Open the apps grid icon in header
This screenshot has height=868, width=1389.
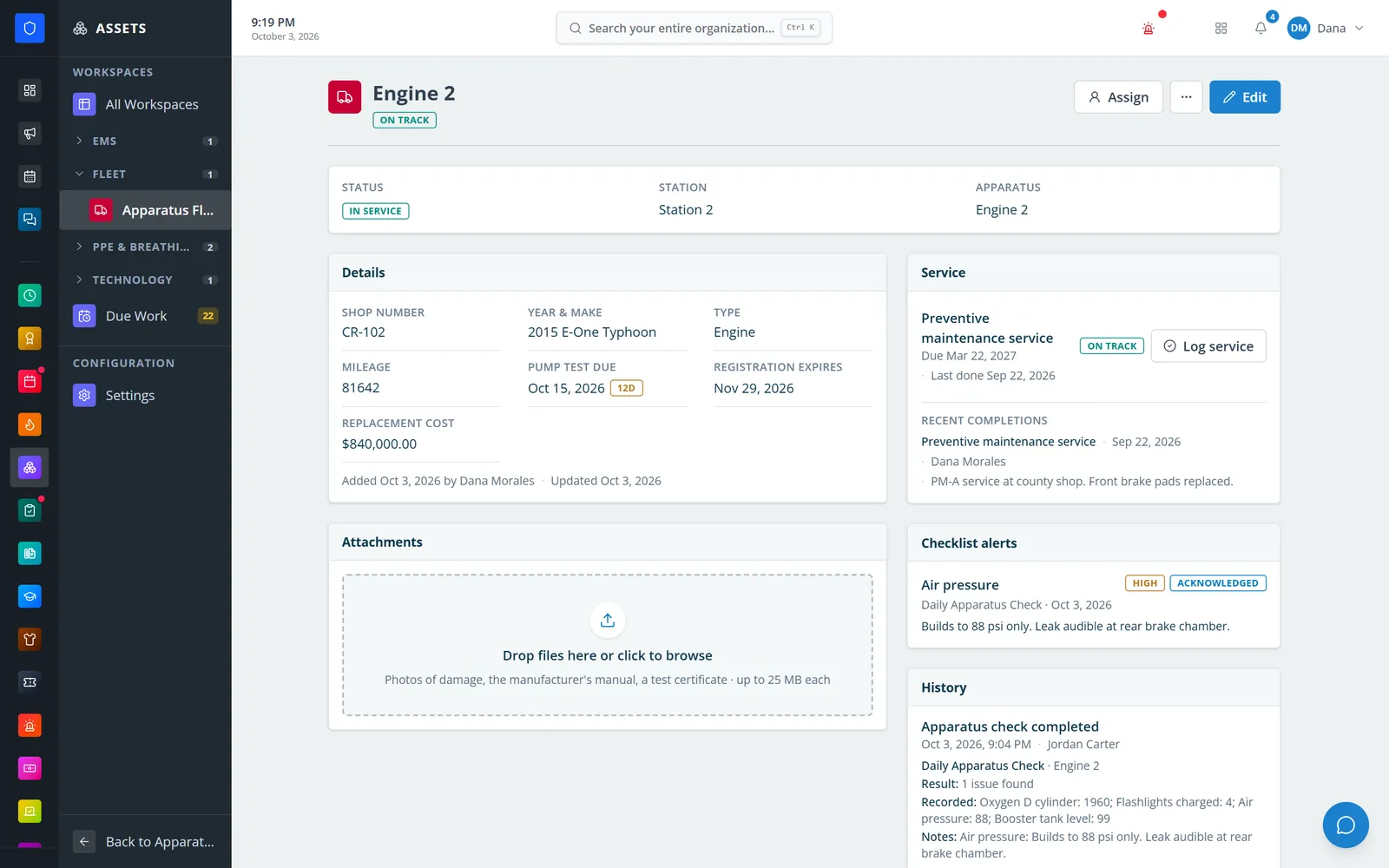pyautogui.click(x=1221, y=29)
